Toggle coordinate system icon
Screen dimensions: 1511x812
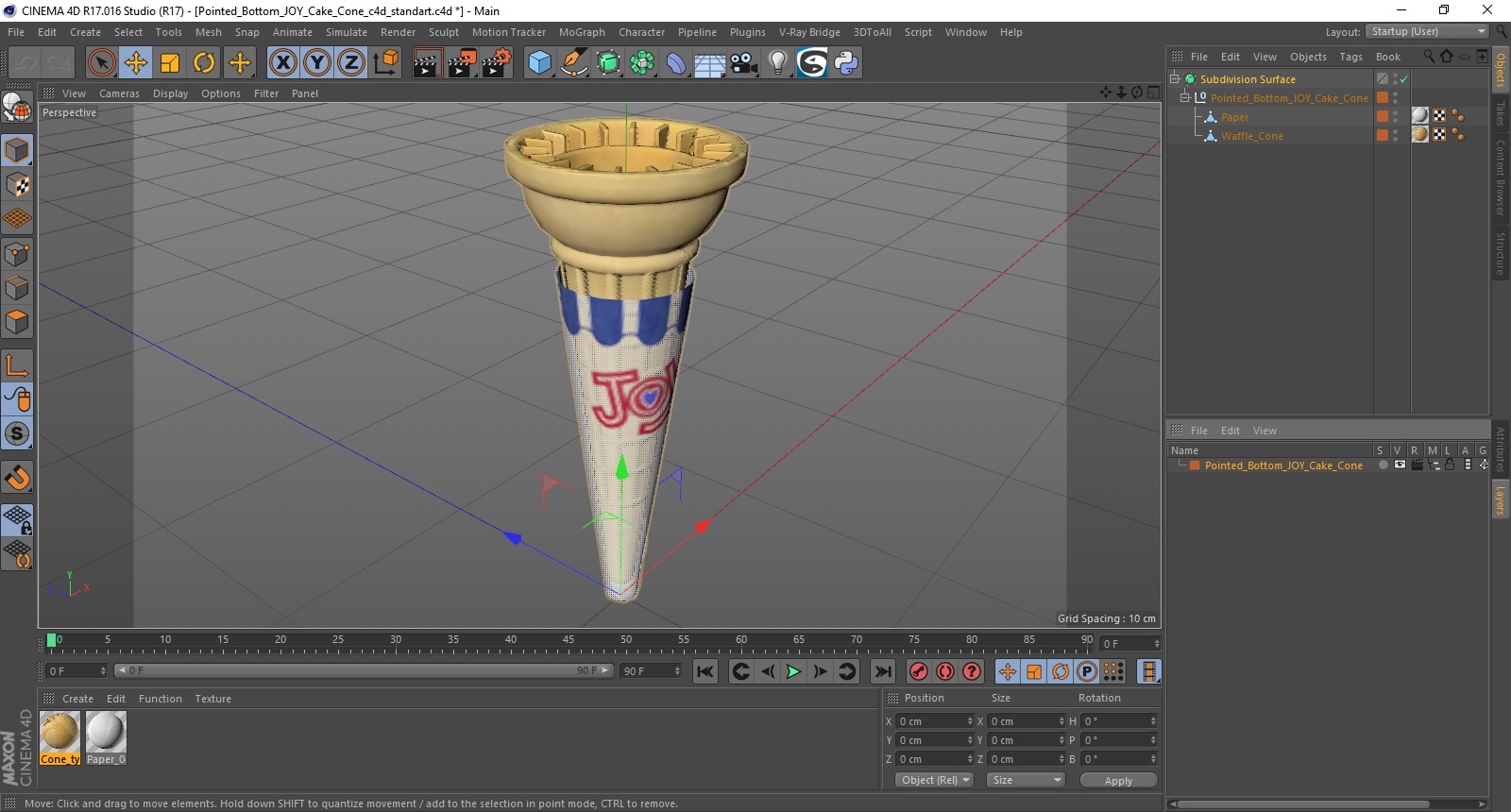(385, 63)
